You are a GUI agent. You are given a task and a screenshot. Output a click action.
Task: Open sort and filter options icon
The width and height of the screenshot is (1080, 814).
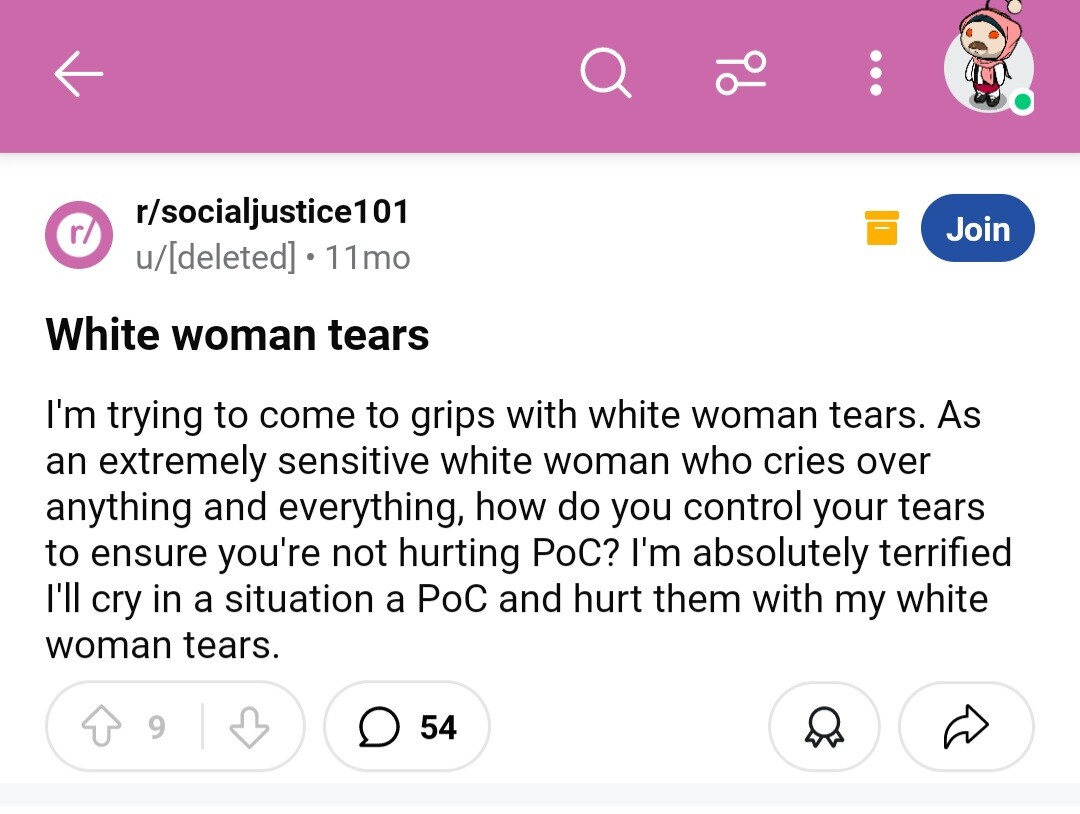coord(741,73)
